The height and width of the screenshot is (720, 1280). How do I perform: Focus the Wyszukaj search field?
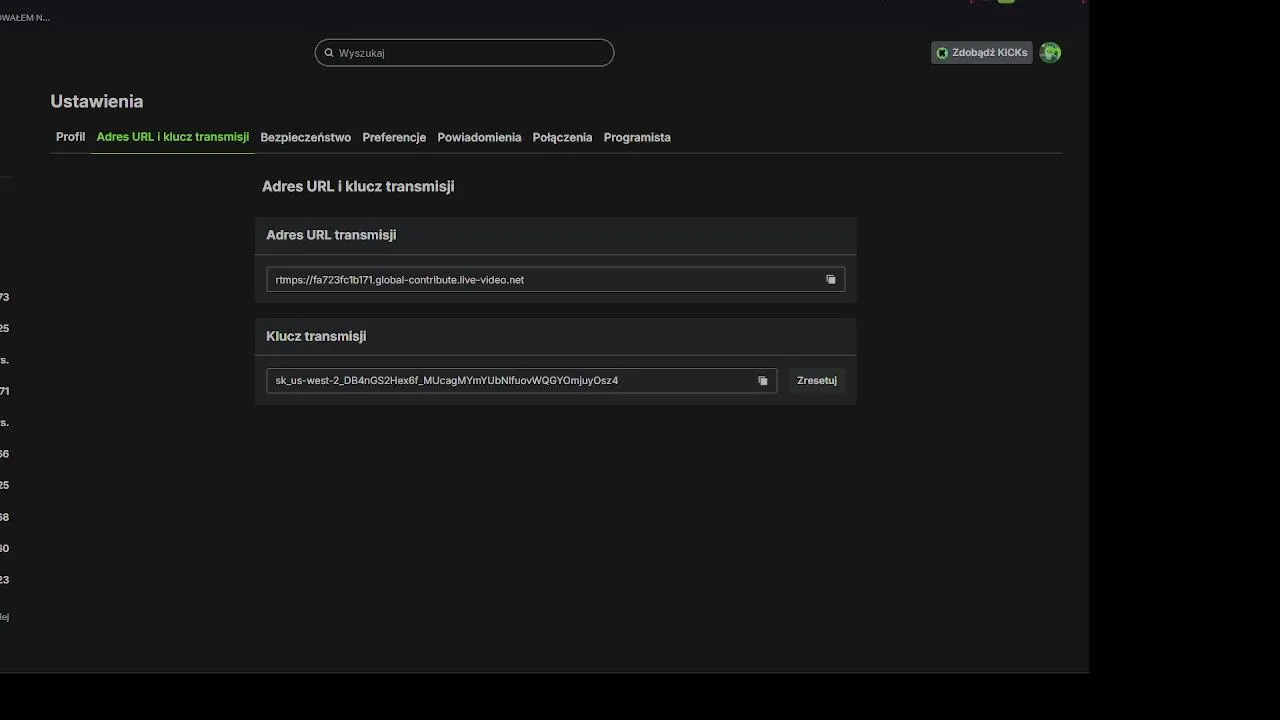coord(470,53)
